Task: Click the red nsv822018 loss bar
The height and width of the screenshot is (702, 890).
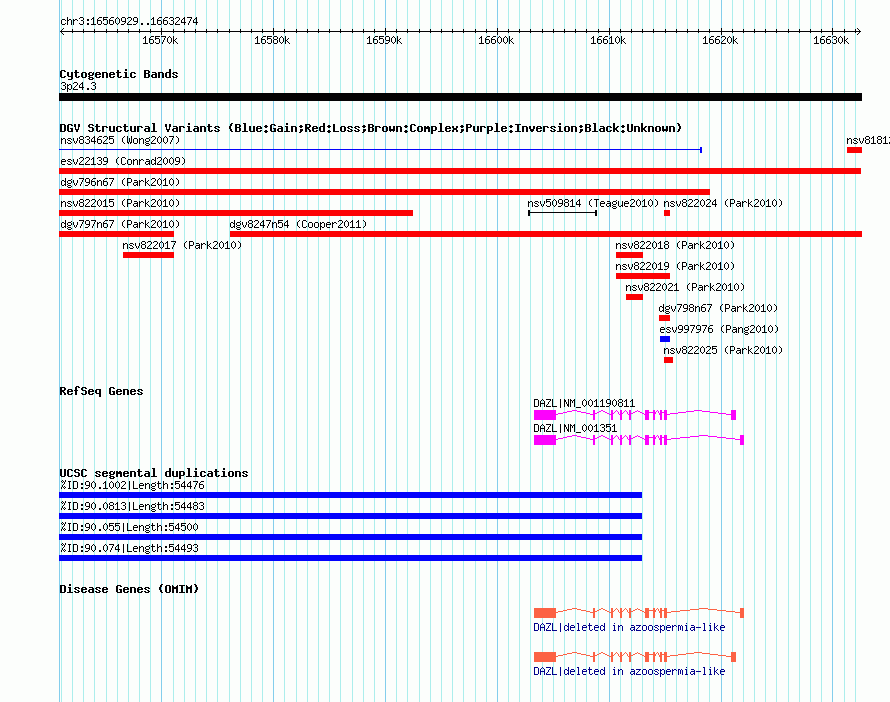Action: (x=629, y=255)
